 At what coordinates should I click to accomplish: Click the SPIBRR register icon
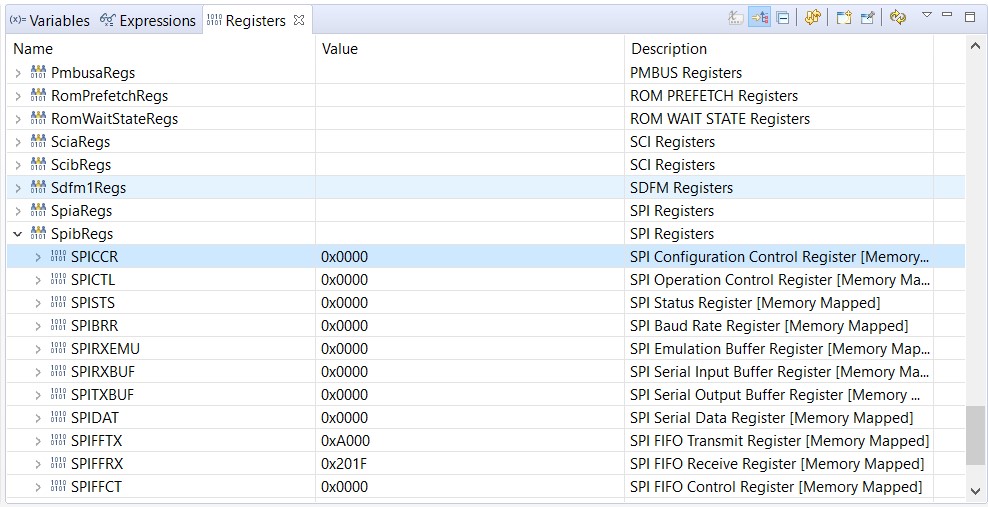[58, 326]
